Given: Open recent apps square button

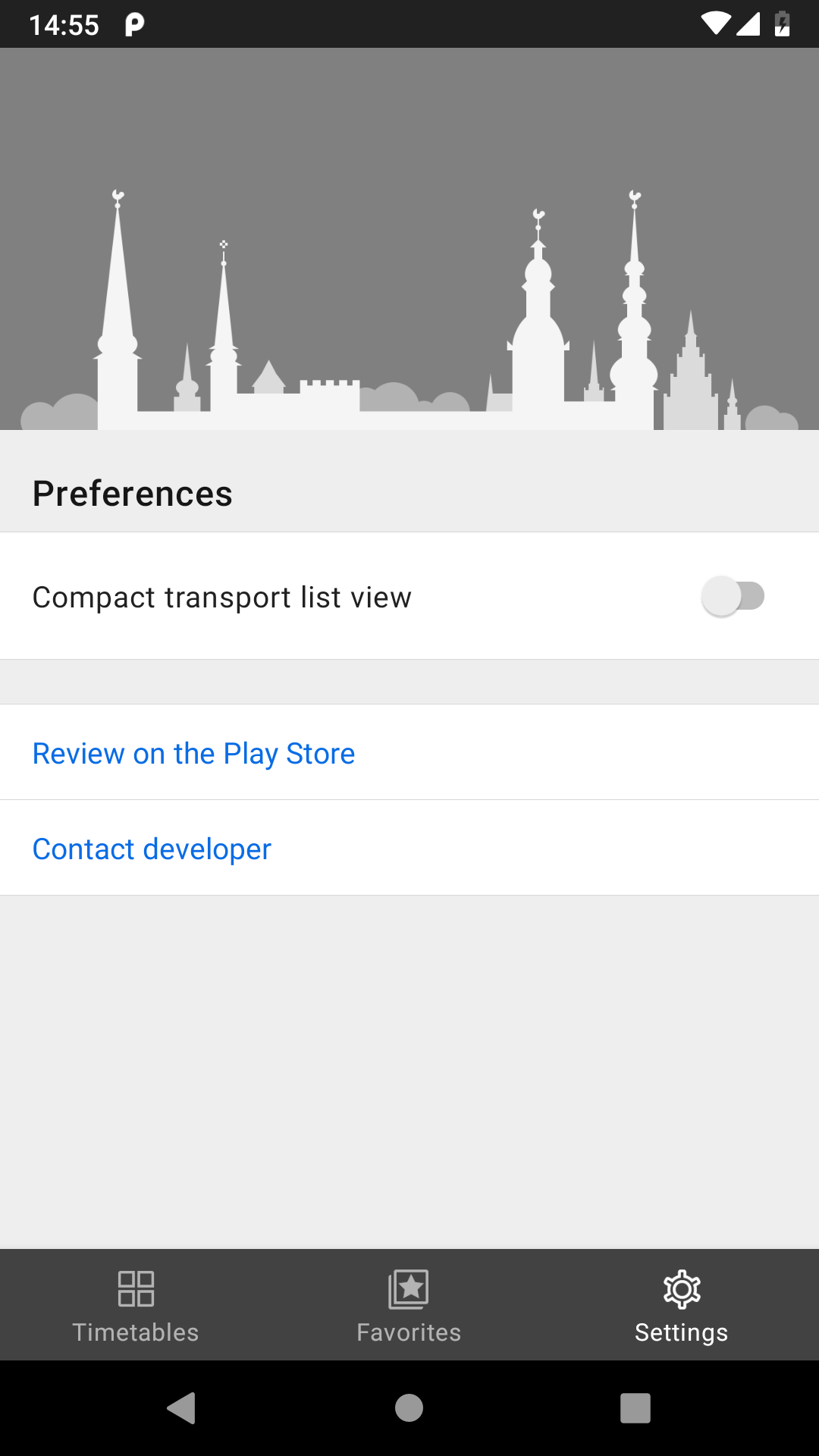Looking at the screenshot, I should tap(635, 1408).
